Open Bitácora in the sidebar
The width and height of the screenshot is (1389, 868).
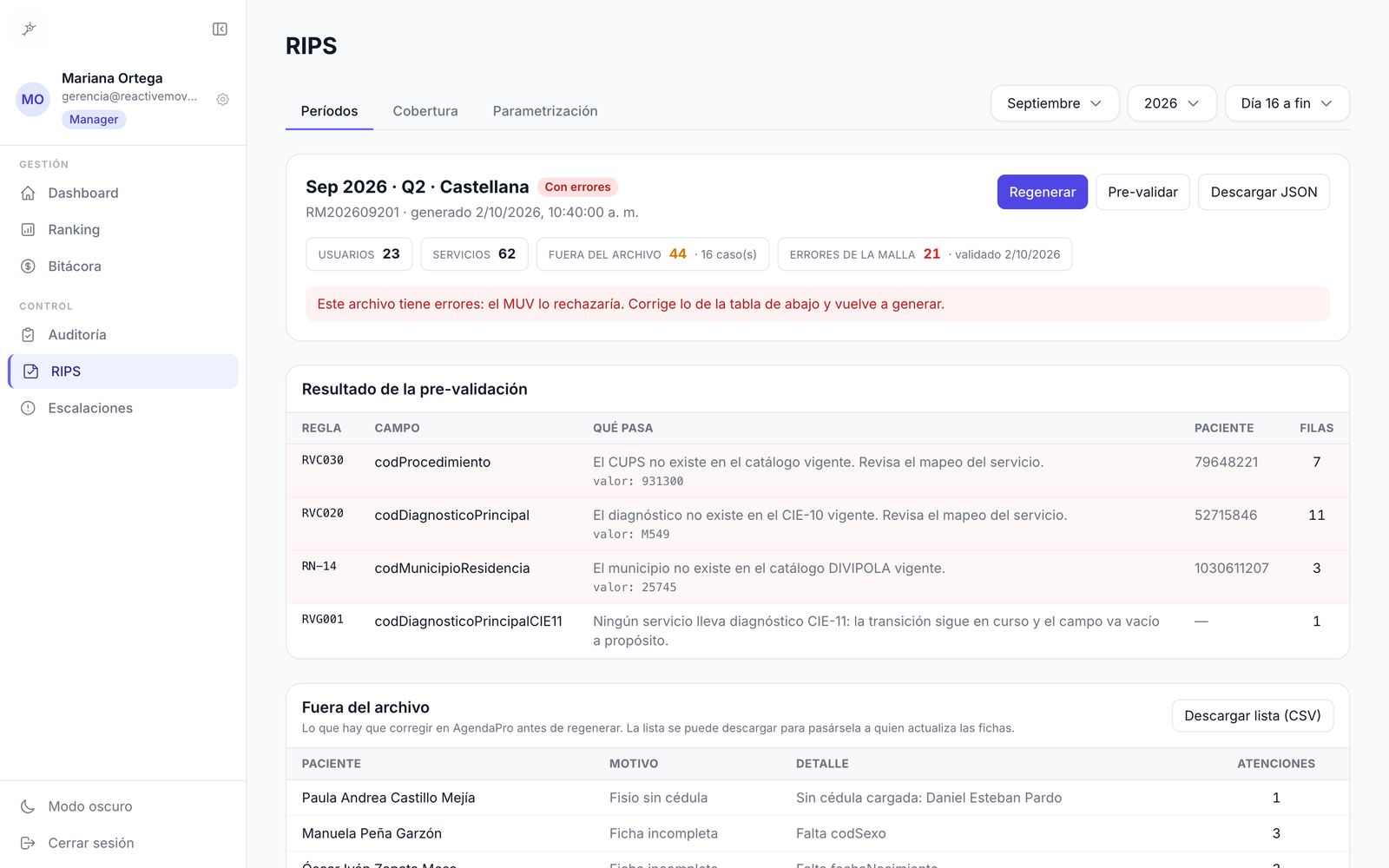coord(123,266)
